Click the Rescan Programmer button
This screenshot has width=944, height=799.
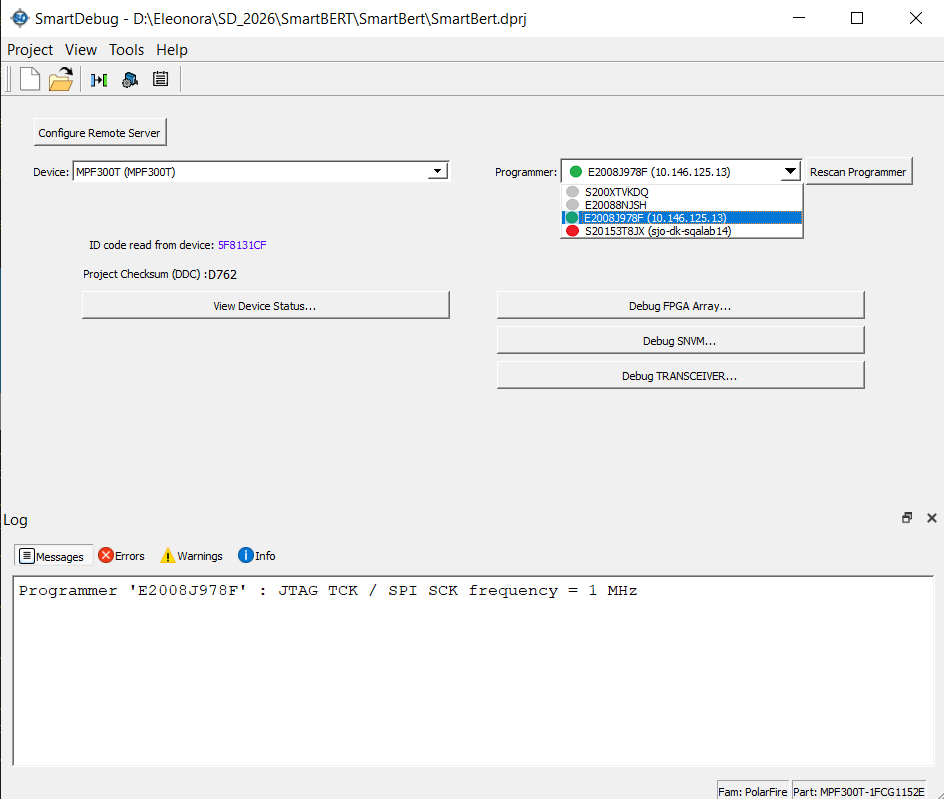[858, 172]
